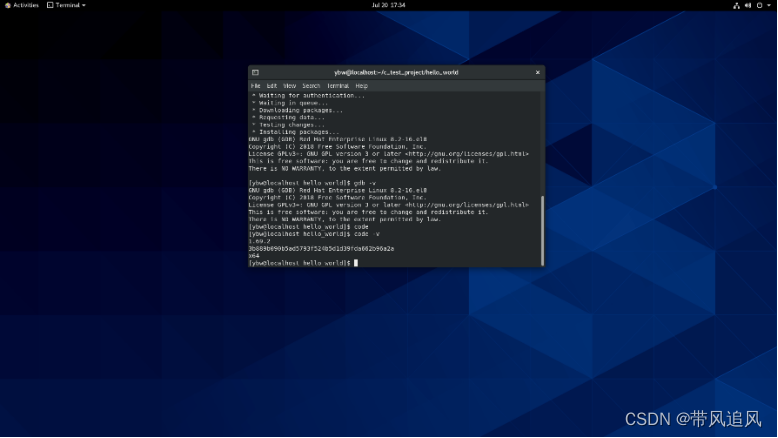The height and width of the screenshot is (438, 778).
Task: Click 'Testing changes...' line
Action: click(290, 125)
